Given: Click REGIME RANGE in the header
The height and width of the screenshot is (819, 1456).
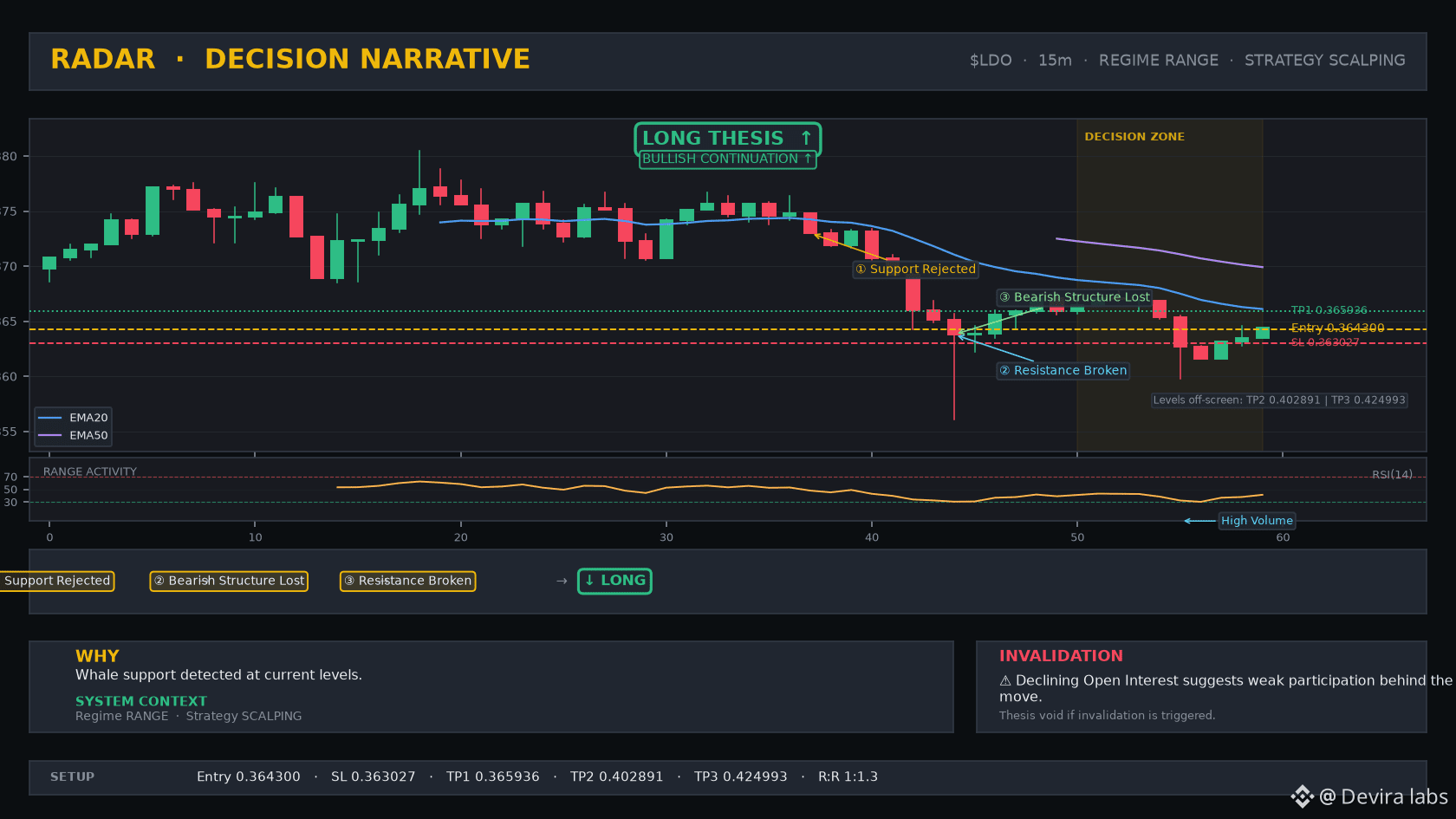Looking at the screenshot, I should click(x=1159, y=61).
